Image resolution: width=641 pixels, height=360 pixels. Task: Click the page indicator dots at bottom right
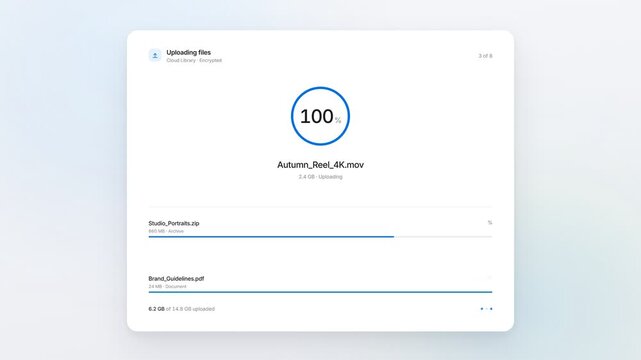tap(486, 309)
